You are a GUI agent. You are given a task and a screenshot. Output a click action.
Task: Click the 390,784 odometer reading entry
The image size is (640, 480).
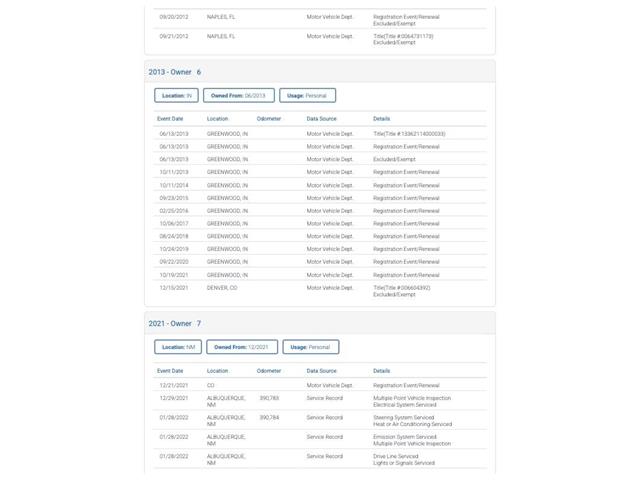coord(269,418)
